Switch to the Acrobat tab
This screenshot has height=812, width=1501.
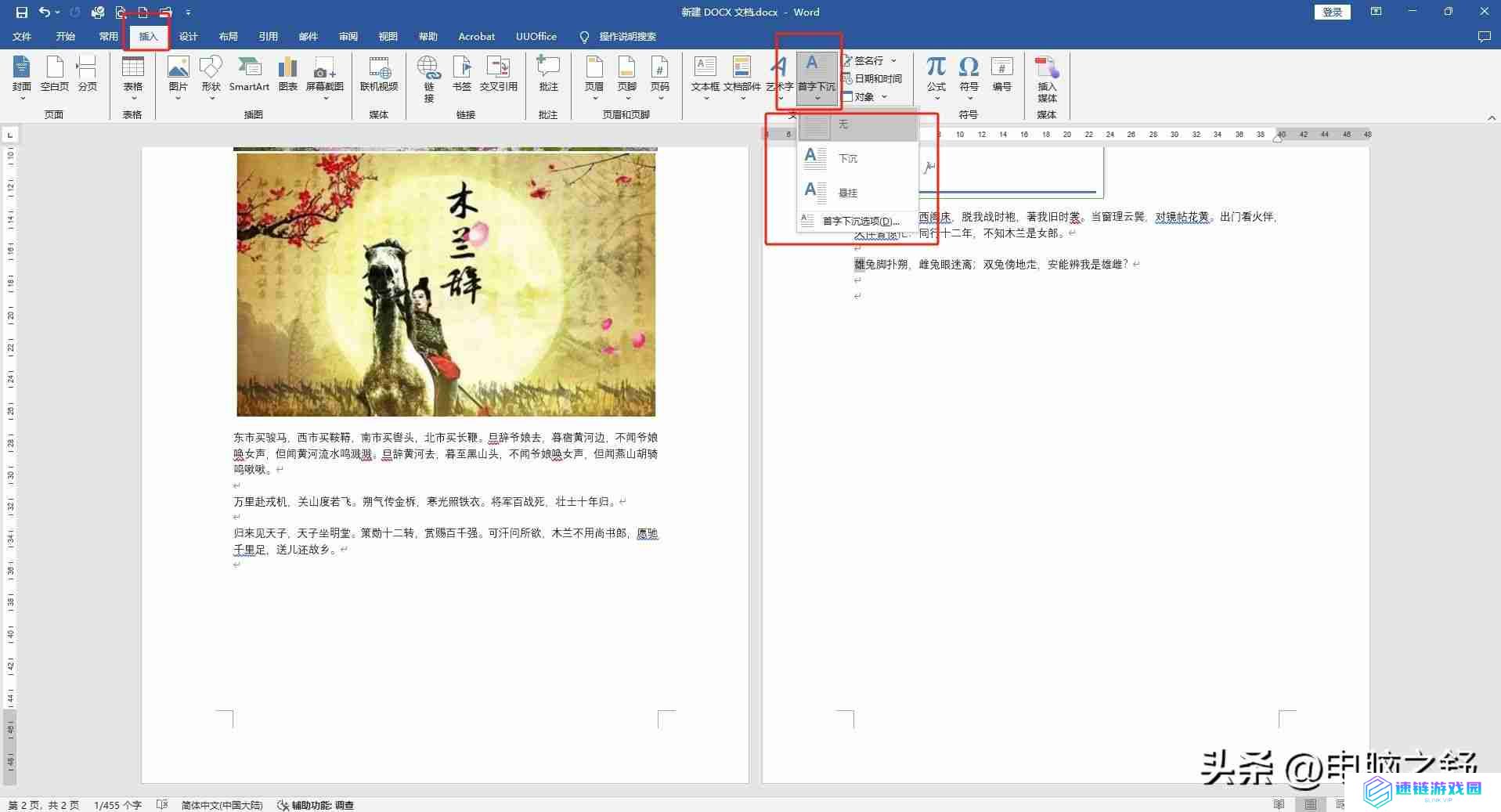pos(476,37)
